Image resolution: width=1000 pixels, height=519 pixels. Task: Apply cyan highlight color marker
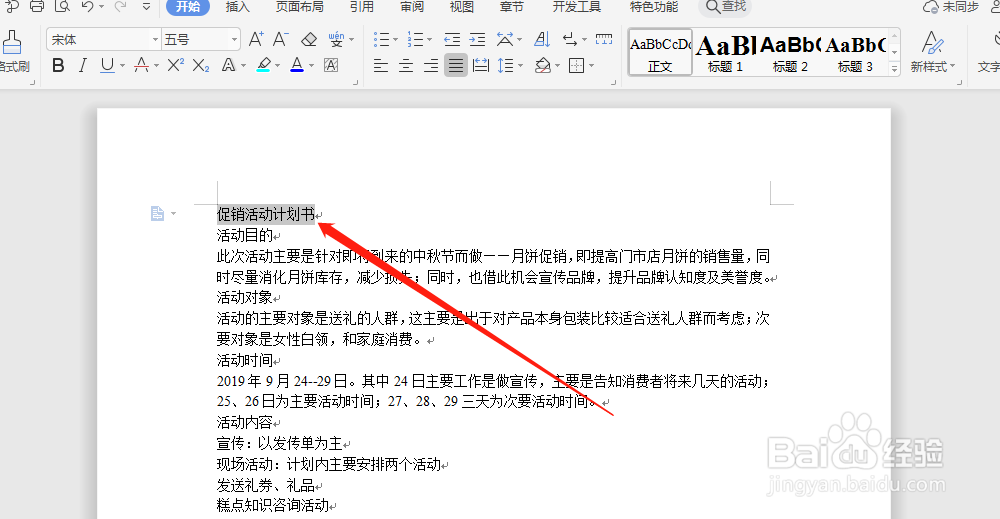click(263, 65)
